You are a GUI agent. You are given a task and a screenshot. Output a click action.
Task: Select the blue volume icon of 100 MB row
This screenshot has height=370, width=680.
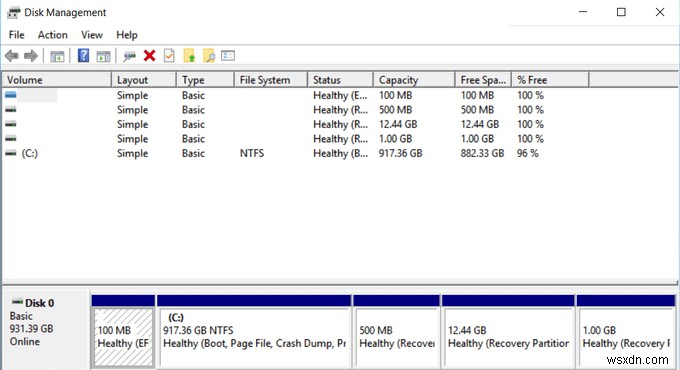click(x=11, y=95)
